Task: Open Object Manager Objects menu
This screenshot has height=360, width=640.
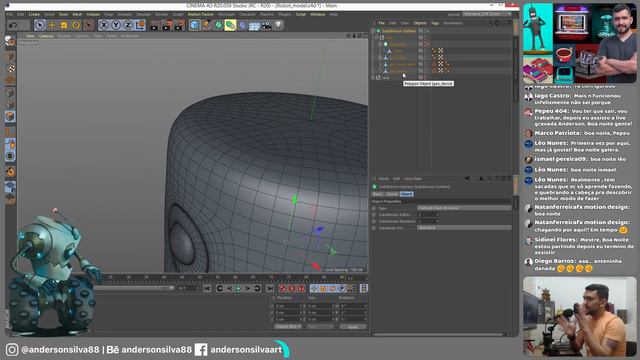Action: 420,23
